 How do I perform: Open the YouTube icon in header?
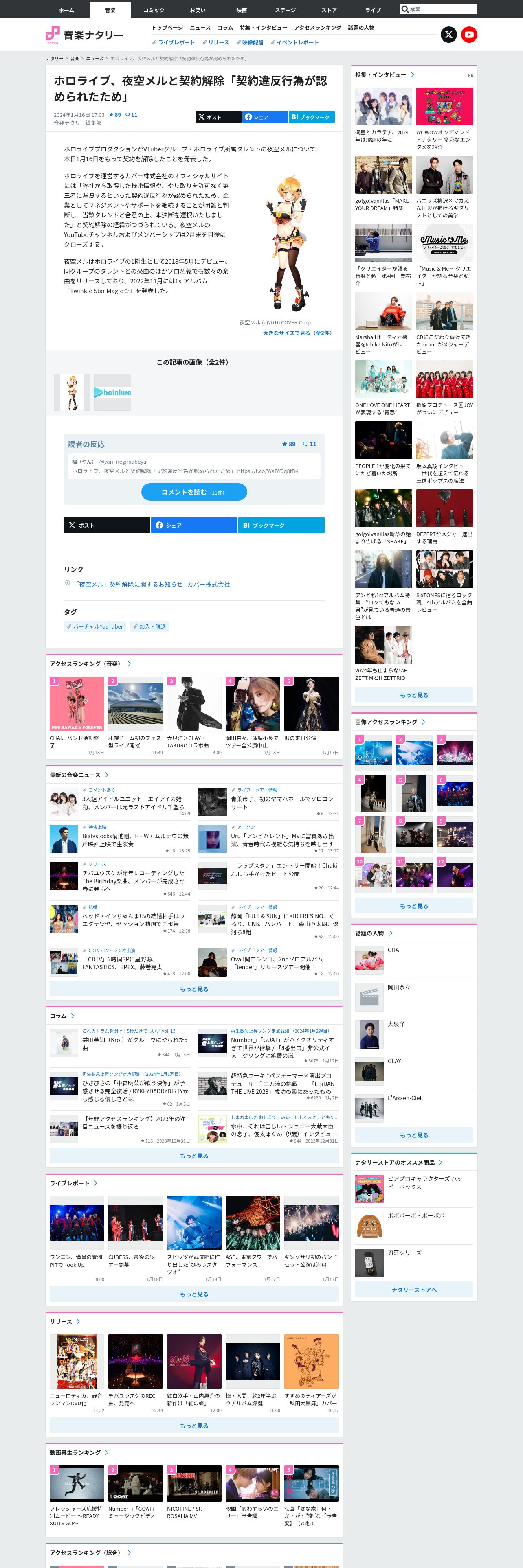pos(469,35)
